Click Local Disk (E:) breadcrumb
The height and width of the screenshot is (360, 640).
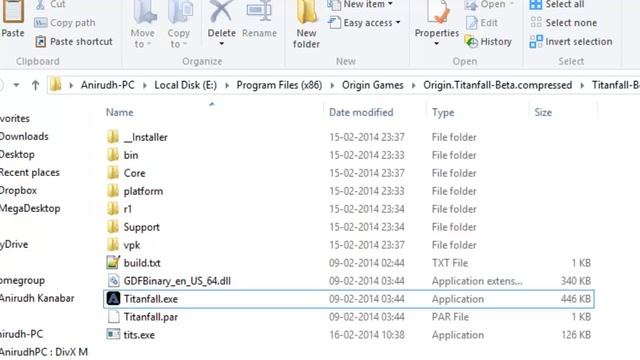185,85
